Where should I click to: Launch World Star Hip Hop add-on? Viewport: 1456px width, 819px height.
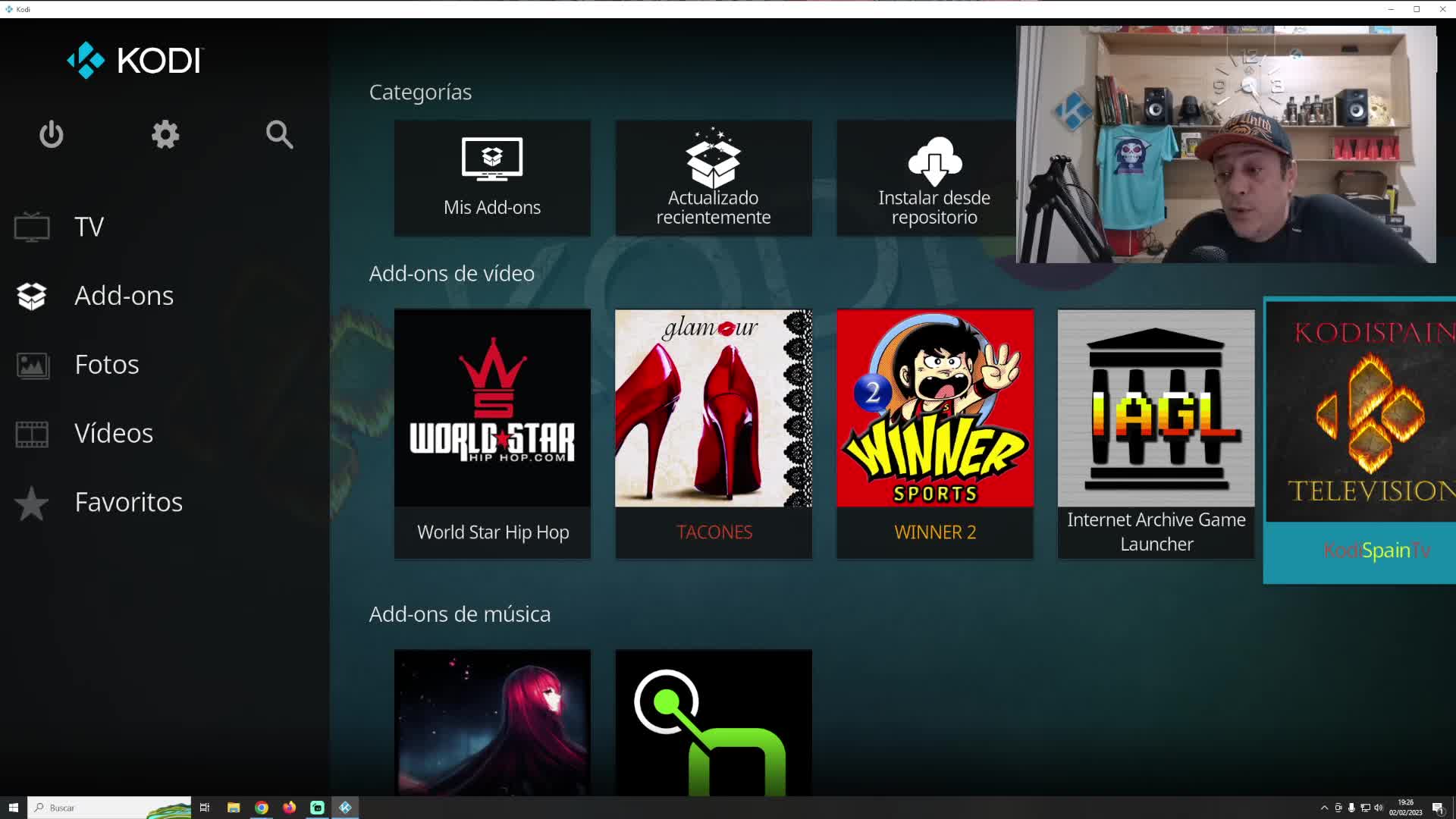492,434
